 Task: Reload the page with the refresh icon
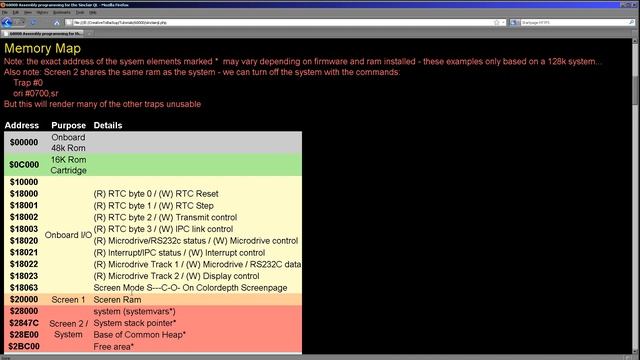pos(34,22)
